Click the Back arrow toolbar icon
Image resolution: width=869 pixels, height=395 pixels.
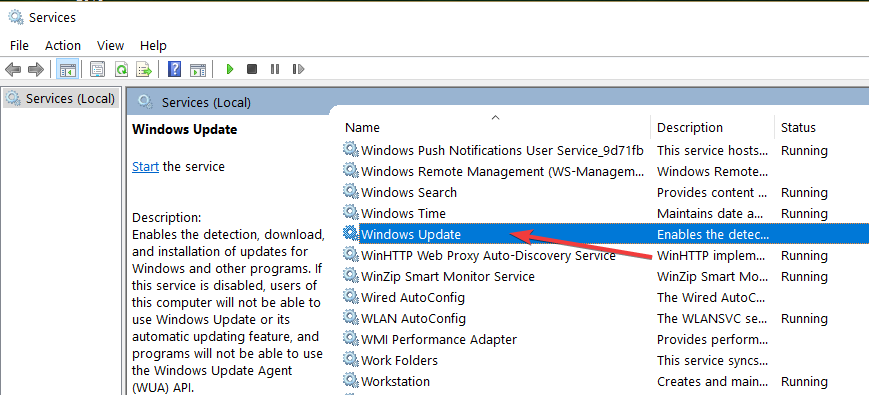coord(13,69)
